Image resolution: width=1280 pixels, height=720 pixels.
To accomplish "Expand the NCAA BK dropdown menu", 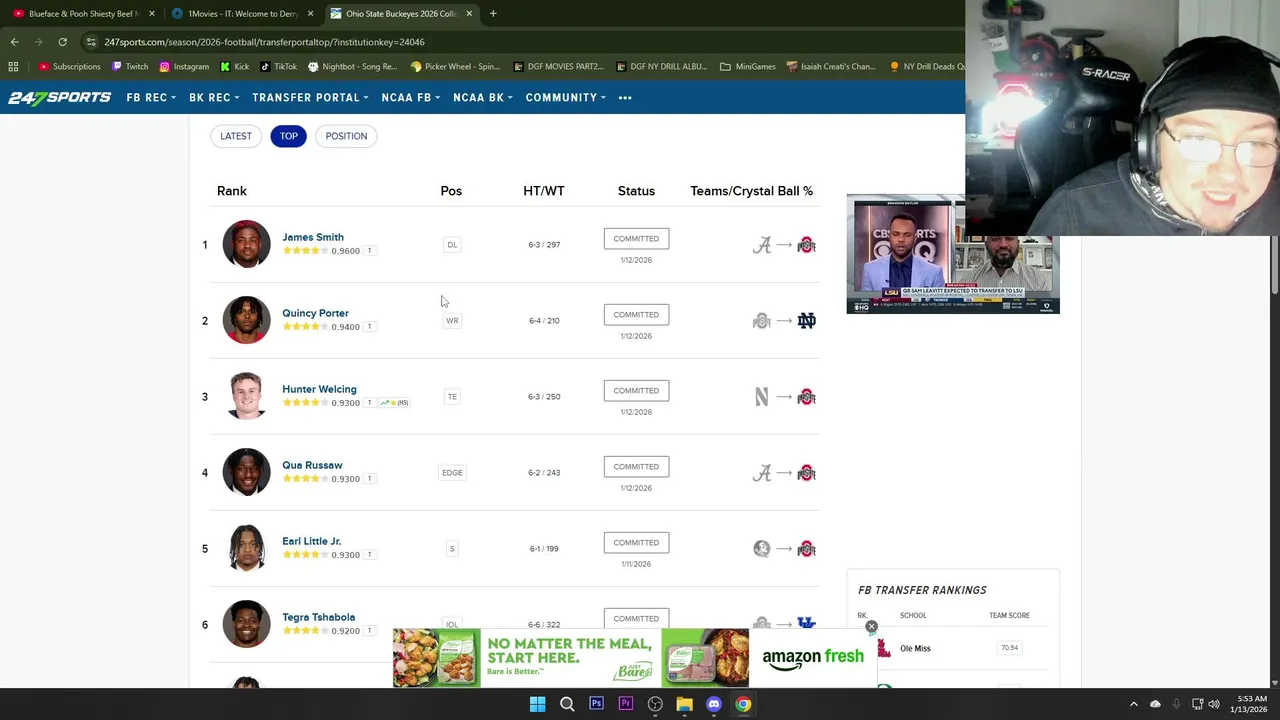I will [483, 97].
